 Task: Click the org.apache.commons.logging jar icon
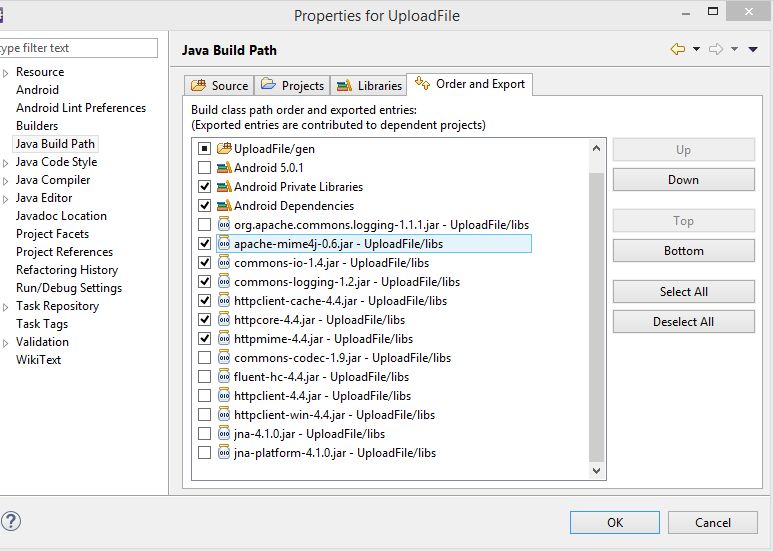point(224,224)
